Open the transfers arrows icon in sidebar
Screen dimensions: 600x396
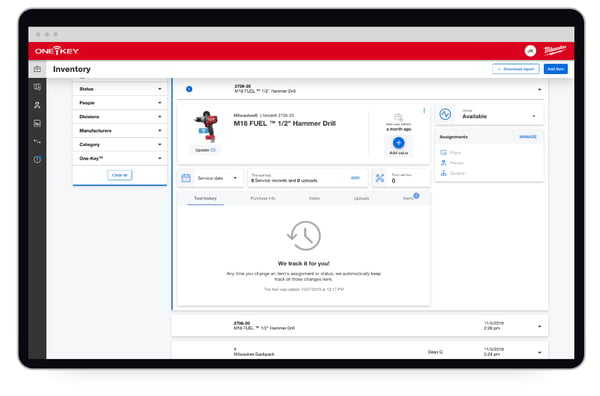click(x=37, y=141)
